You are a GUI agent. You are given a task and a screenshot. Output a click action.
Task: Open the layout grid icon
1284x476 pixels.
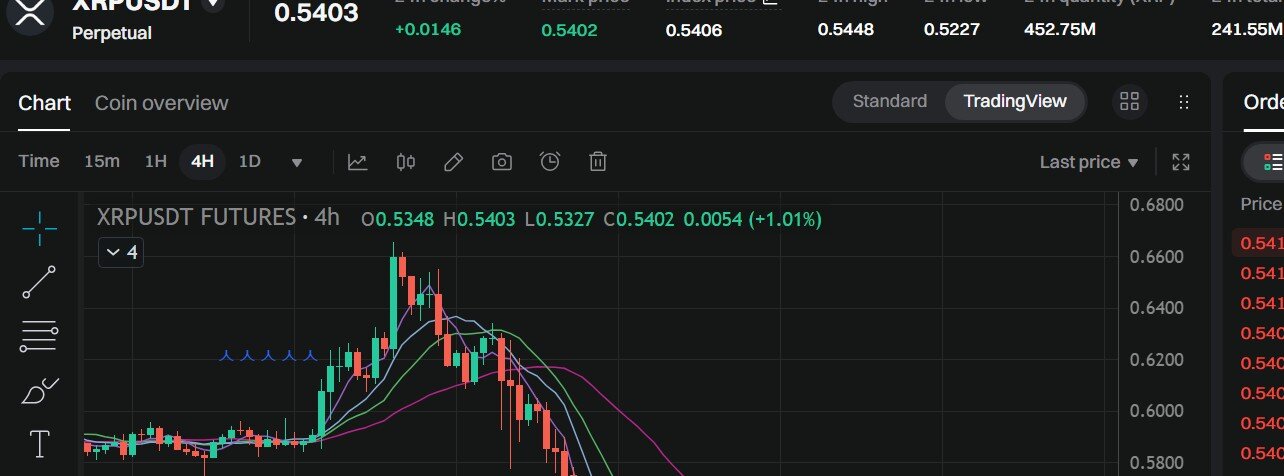point(1129,101)
